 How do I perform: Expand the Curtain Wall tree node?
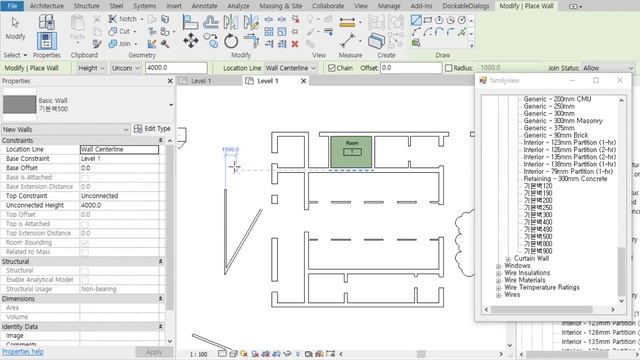pos(508,259)
